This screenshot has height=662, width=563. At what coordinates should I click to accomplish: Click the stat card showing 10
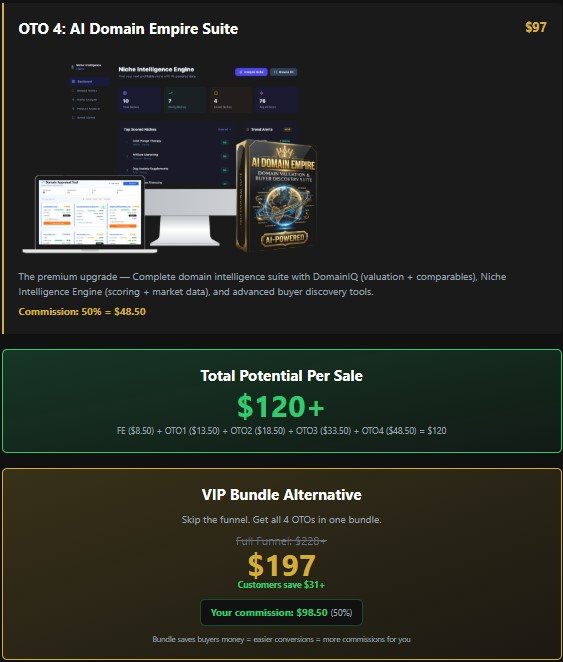click(x=139, y=100)
